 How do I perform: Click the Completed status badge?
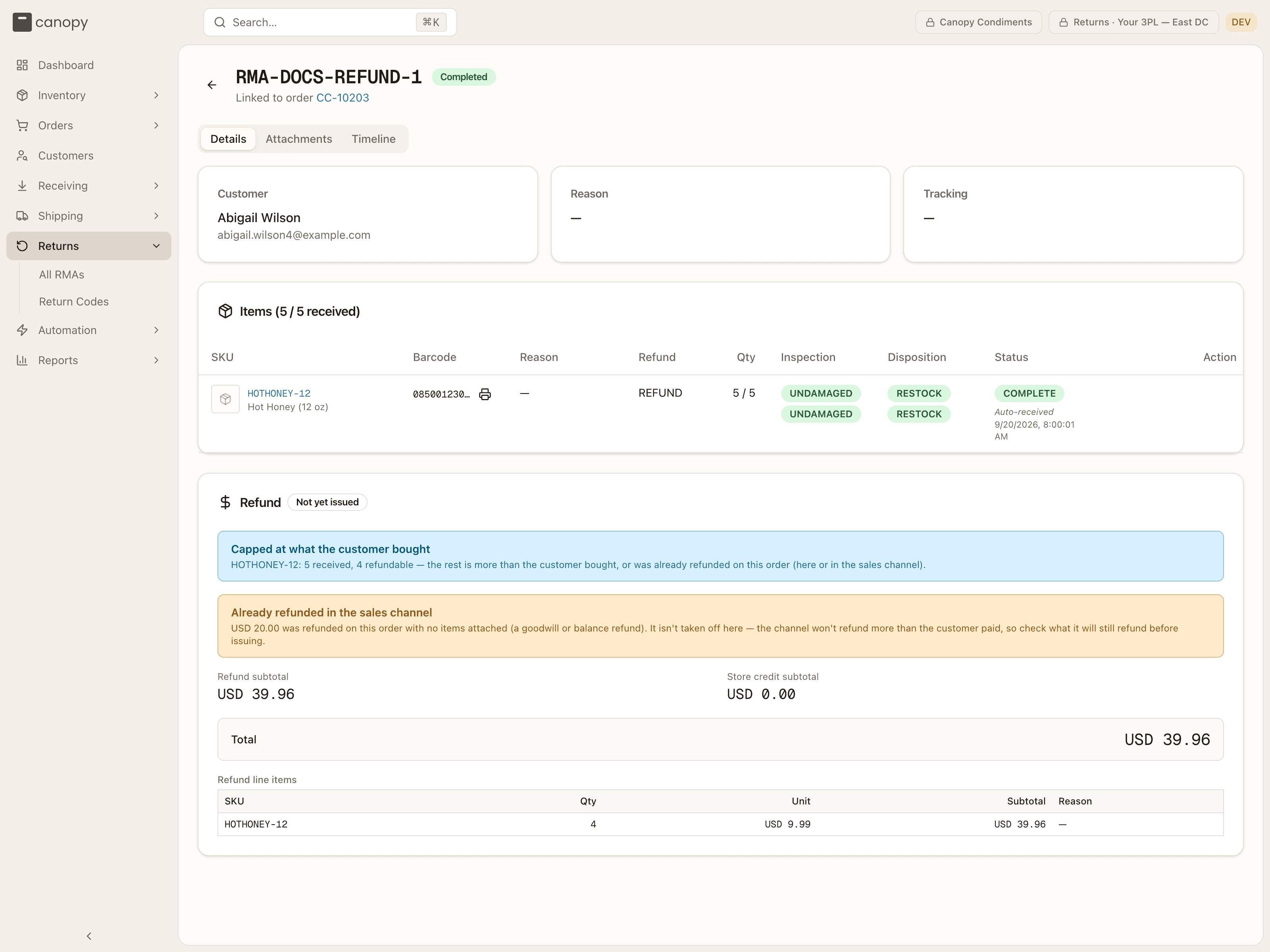point(464,77)
